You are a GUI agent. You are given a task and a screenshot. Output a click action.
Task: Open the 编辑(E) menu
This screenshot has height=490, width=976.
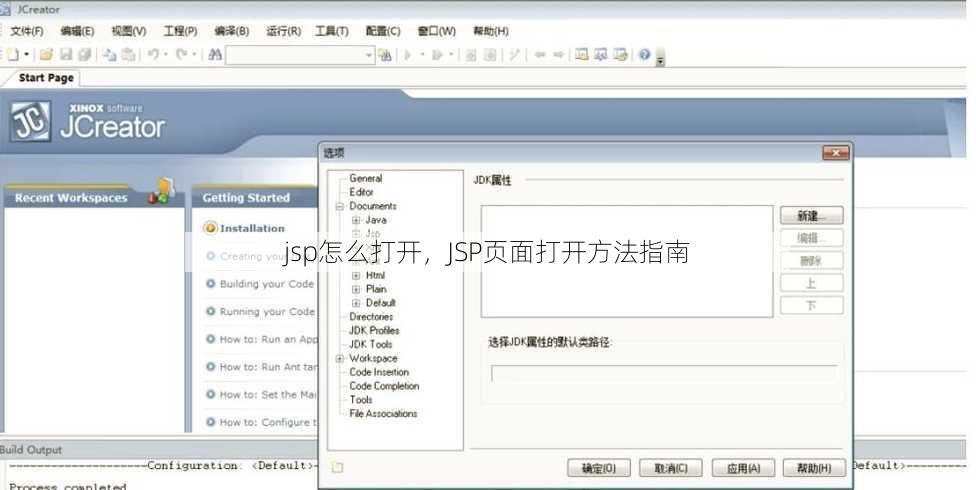click(77, 31)
